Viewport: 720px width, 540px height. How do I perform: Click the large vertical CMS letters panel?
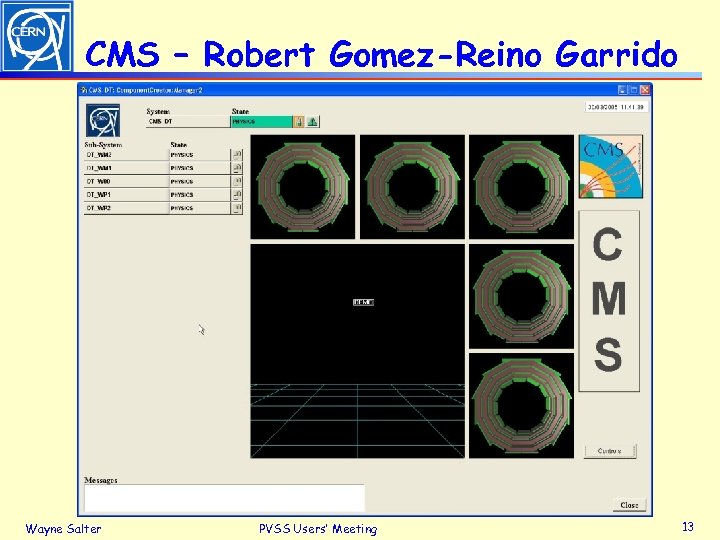(609, 301)
